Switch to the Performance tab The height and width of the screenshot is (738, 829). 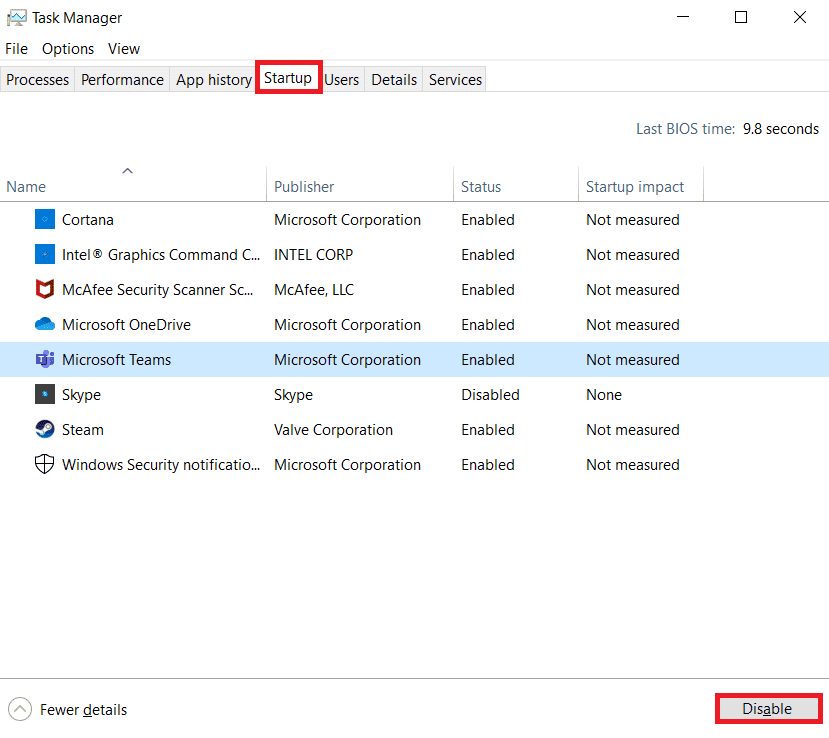[x=121, y=78]
